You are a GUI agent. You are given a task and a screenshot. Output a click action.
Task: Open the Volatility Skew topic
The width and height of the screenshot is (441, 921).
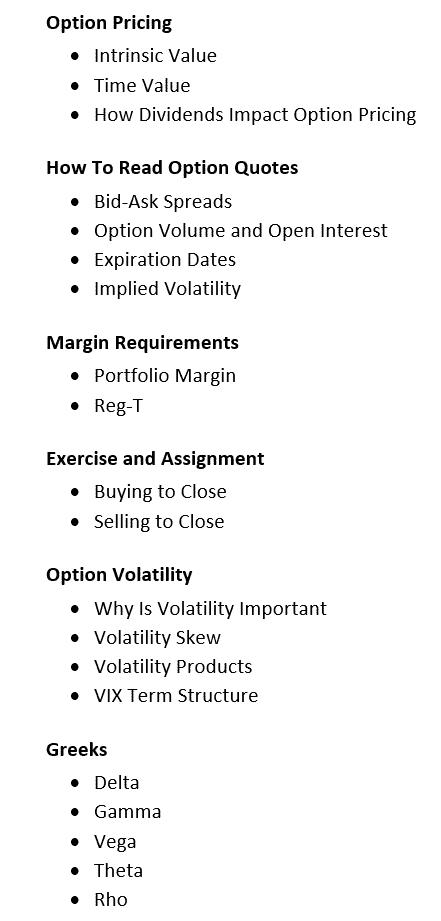pyautogui.click(x=157, y=638)
